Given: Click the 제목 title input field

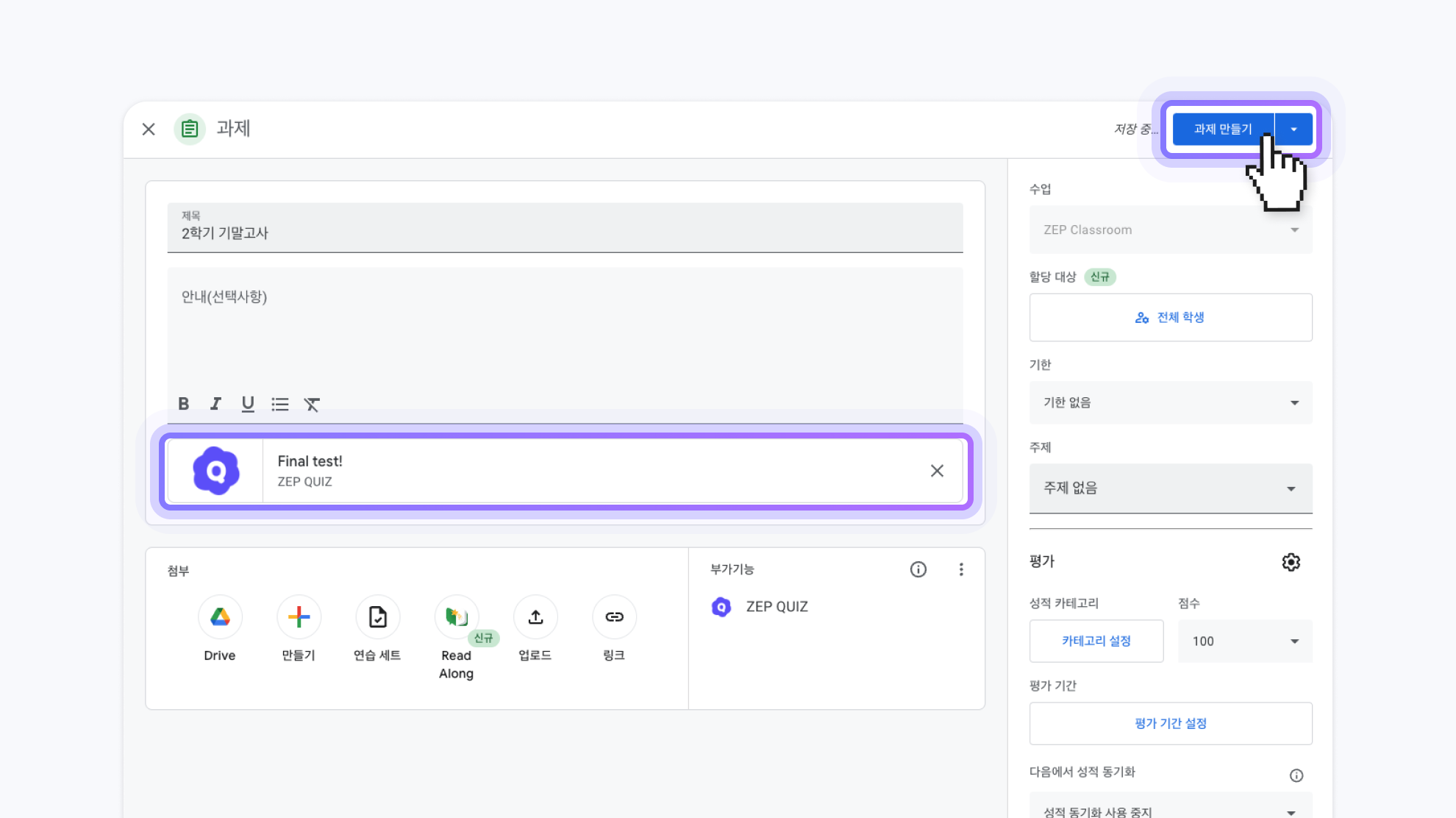Looking at the screenshot, I should tap(564, 233).
